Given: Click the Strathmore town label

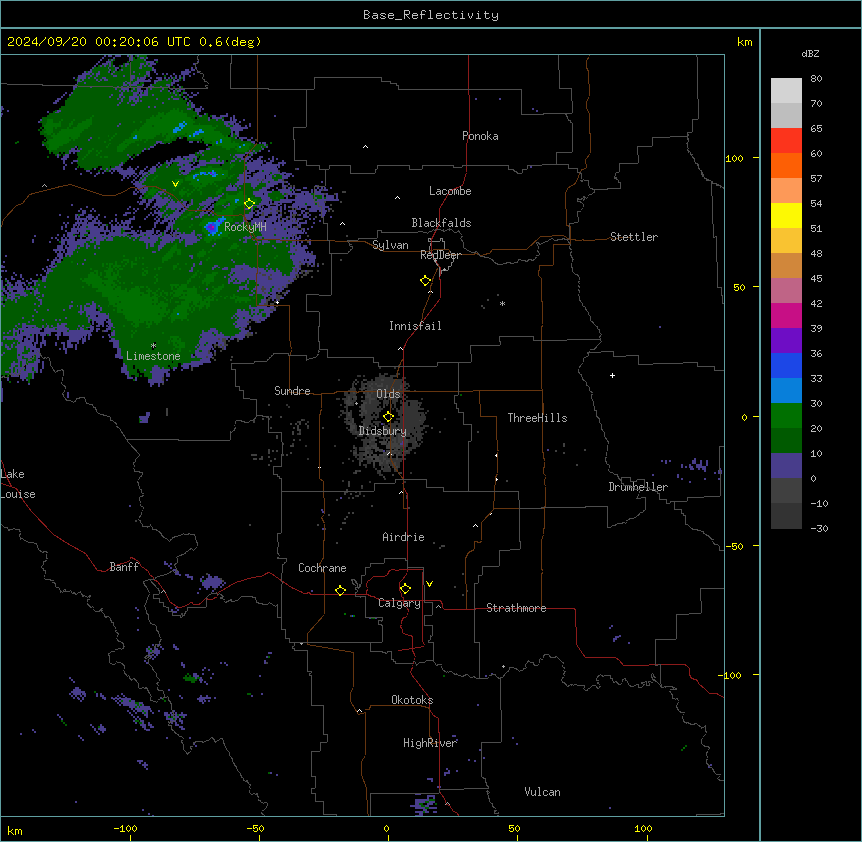Looking at the screenshot, I should click(x=516, y=608).
